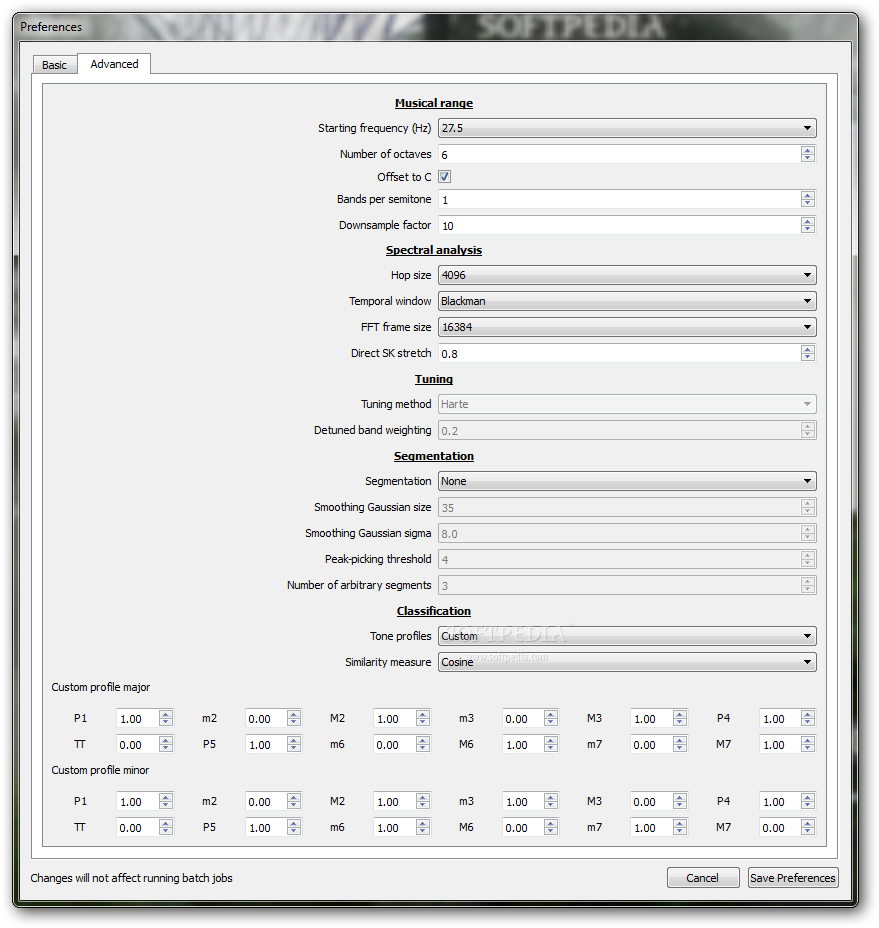
Task: Increase Custom profile minor M6 value
Action: pos(550,823)
